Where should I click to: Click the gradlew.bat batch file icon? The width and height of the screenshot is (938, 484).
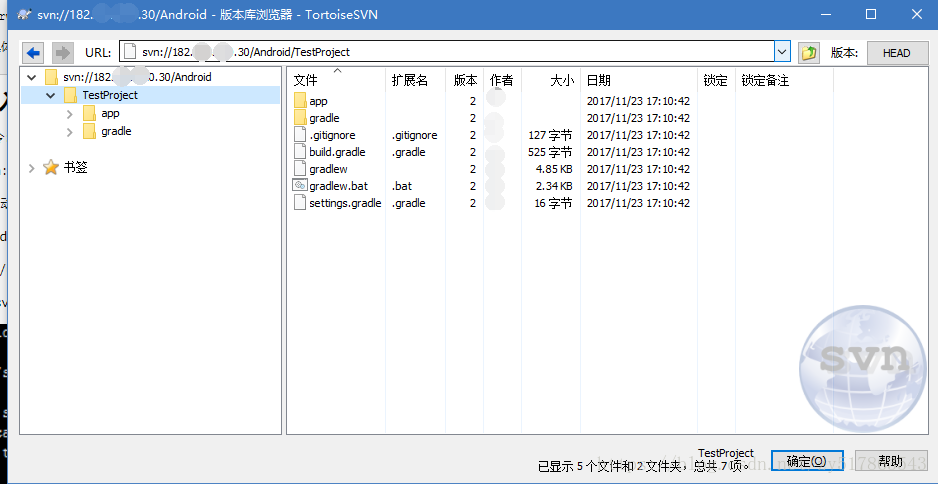[300, 185]
